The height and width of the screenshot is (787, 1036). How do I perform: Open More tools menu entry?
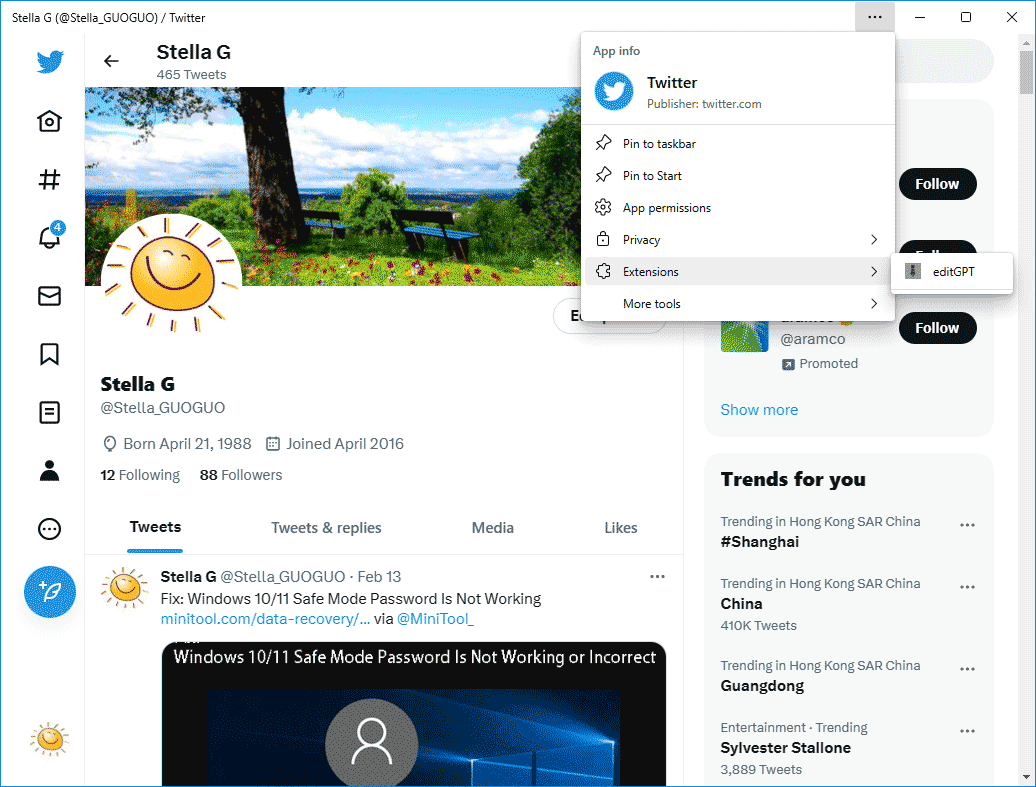coord(739,303)
